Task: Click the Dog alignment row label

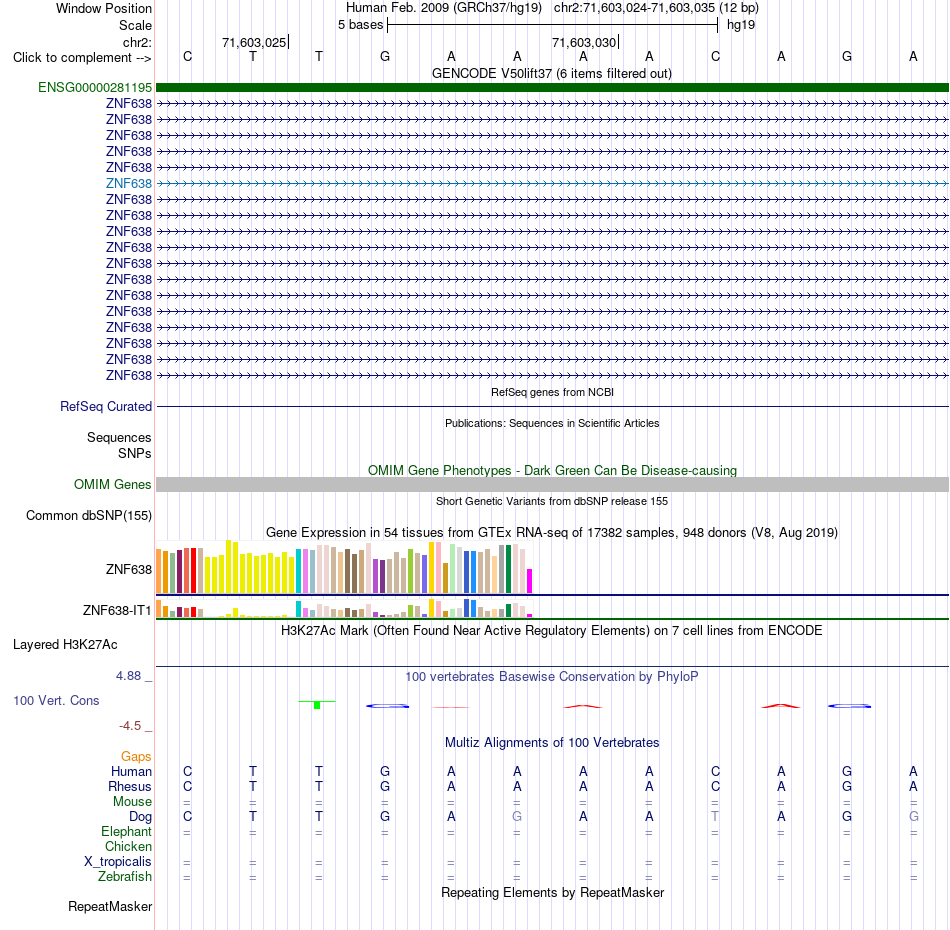Action: point(140,817)
